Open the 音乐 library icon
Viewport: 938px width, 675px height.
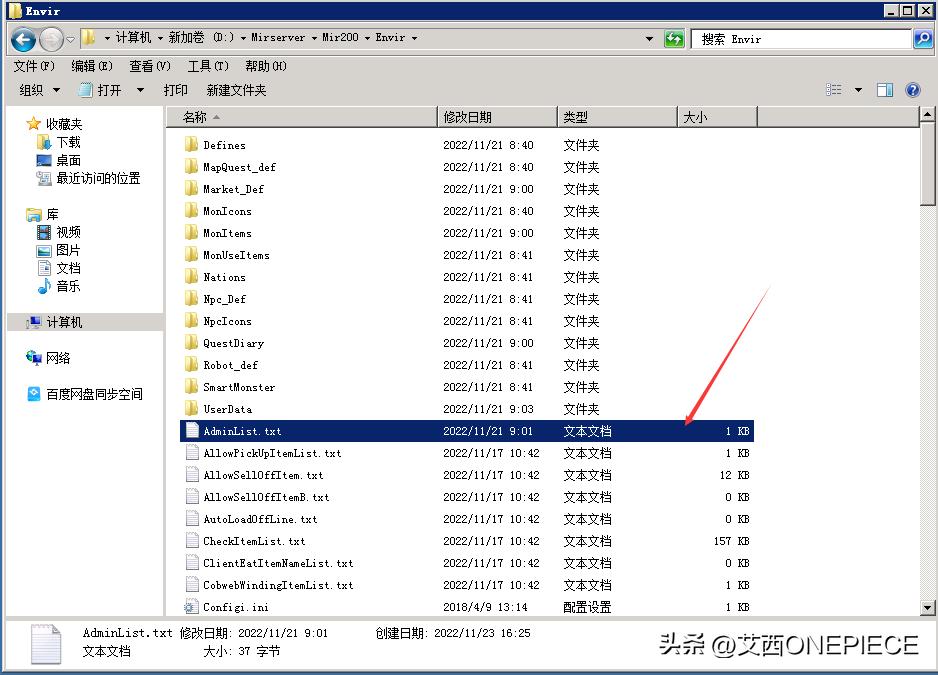44,286
